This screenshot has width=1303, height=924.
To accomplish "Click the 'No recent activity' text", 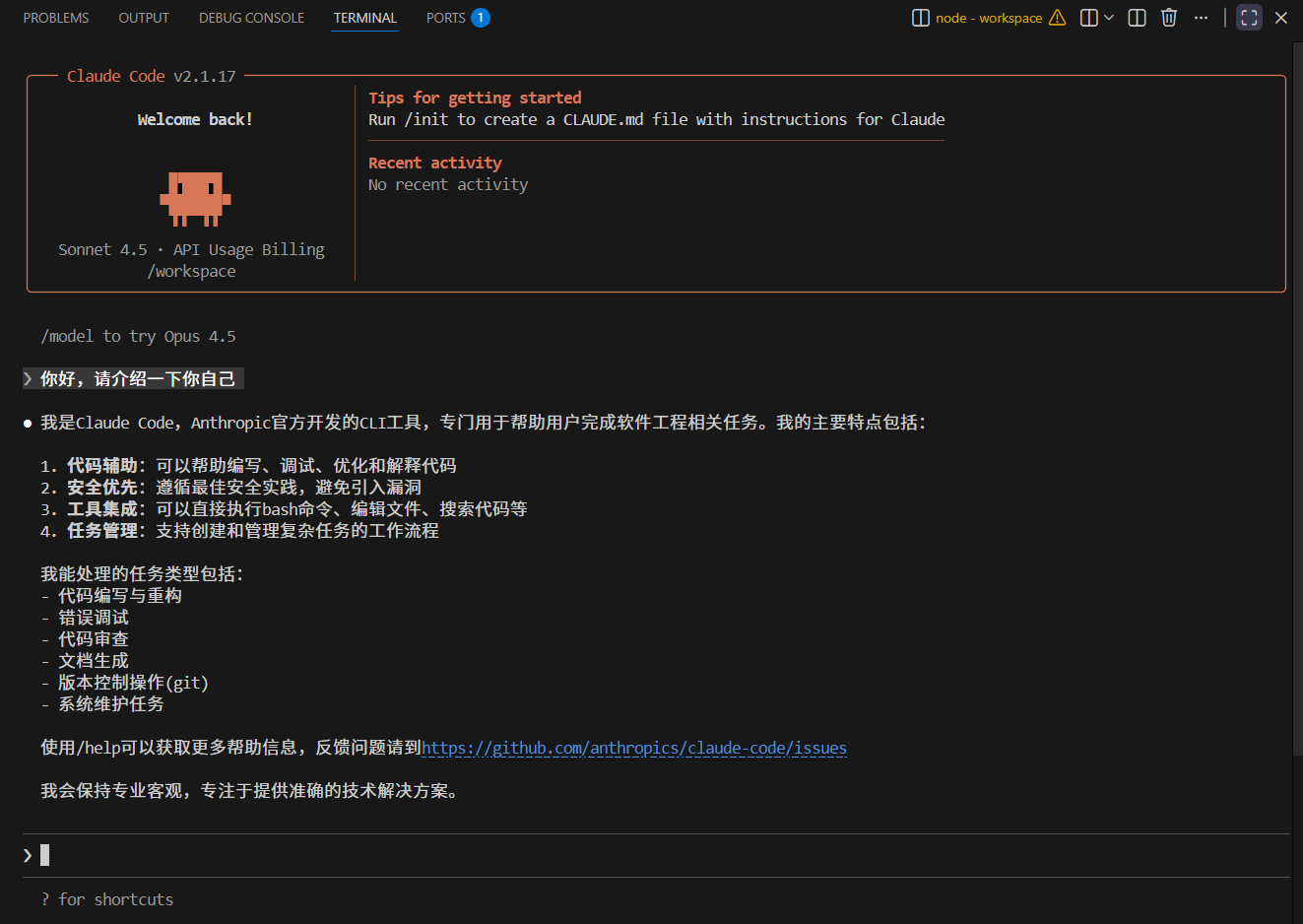I will point(448,184).
